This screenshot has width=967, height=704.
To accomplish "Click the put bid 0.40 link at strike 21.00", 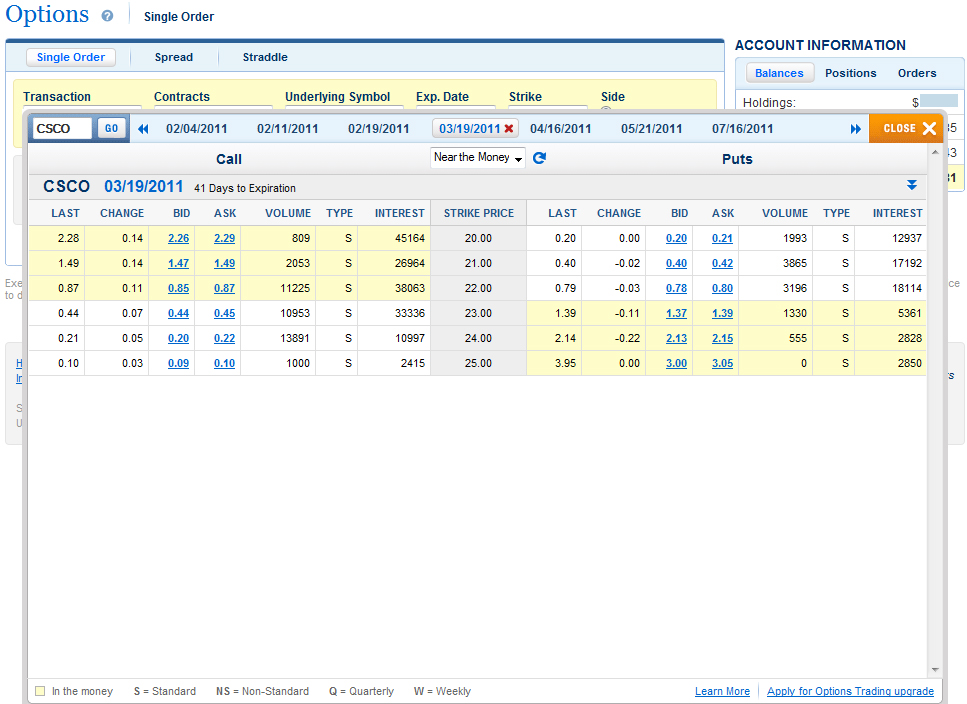I will pyautogui.click(x=677, y=263).
